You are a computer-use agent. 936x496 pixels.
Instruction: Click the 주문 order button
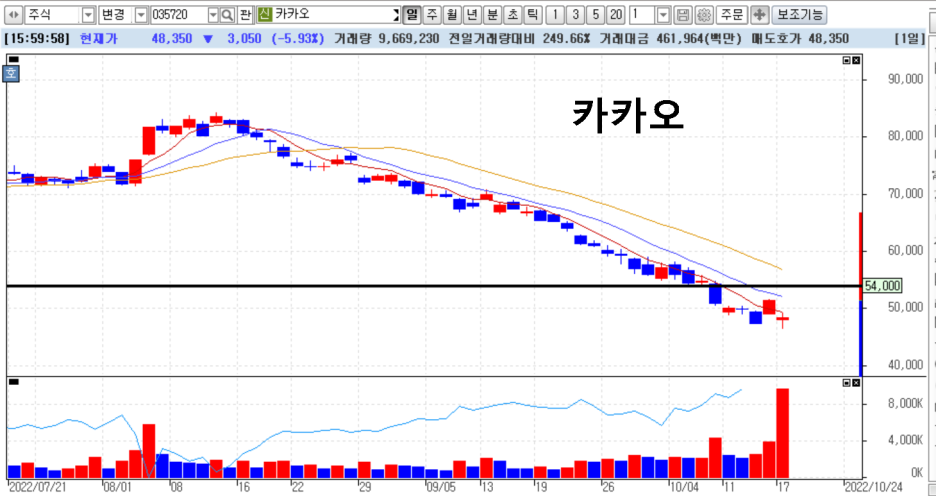(x=731, y=14)
